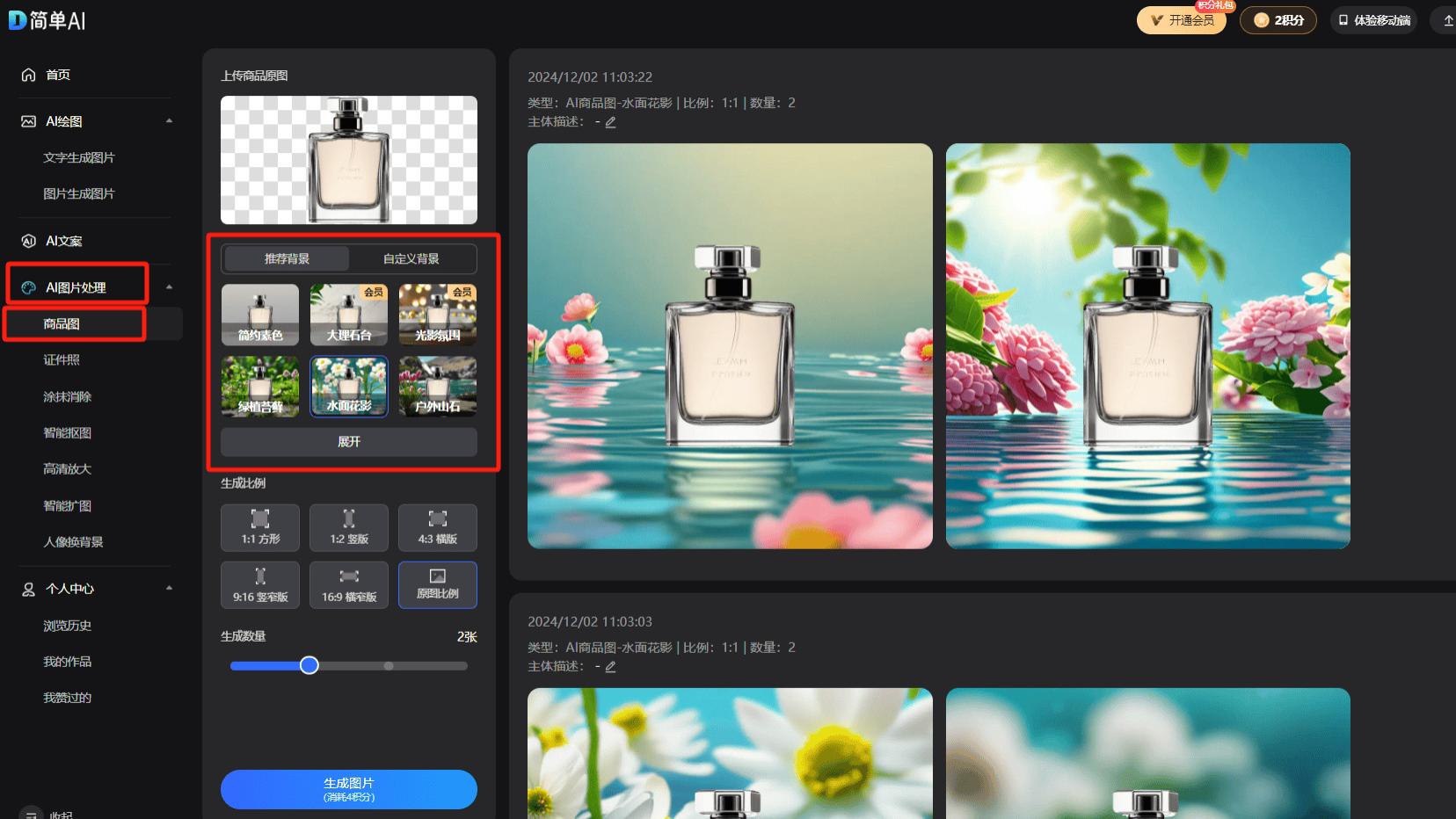Edit 主体描述 pencil icon for 11:03:22 result
Viewport: 1456px width, 819px height.
click(x=610, y=122)
